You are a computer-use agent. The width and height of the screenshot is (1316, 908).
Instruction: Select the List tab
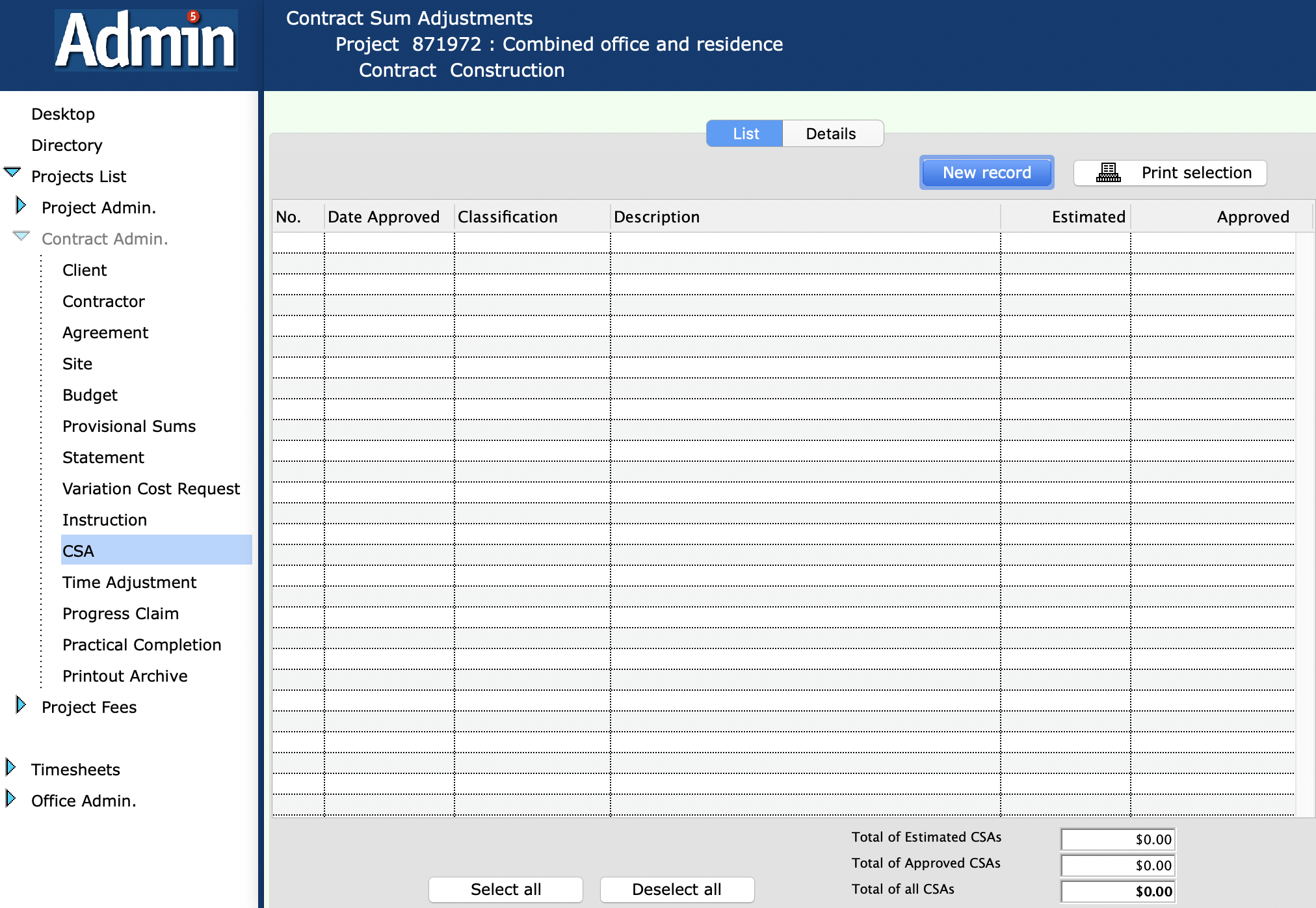745,134
